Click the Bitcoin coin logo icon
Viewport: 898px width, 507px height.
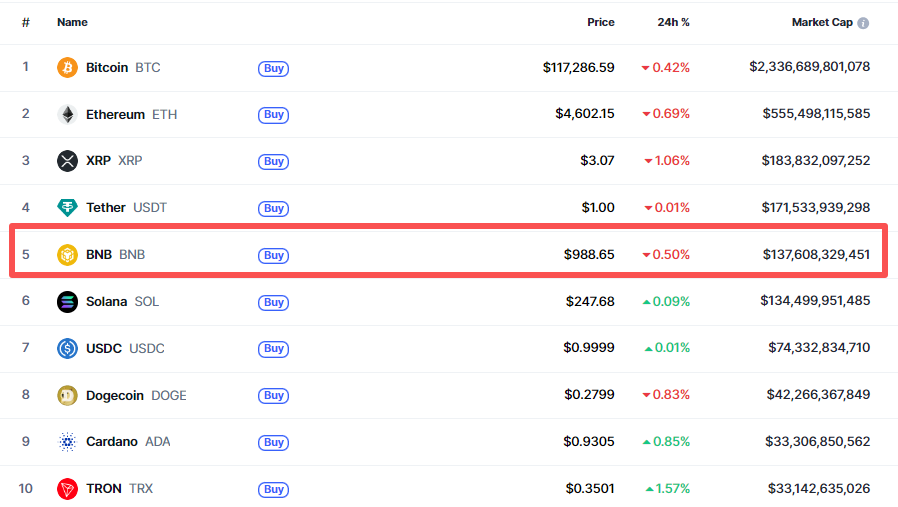67,68
